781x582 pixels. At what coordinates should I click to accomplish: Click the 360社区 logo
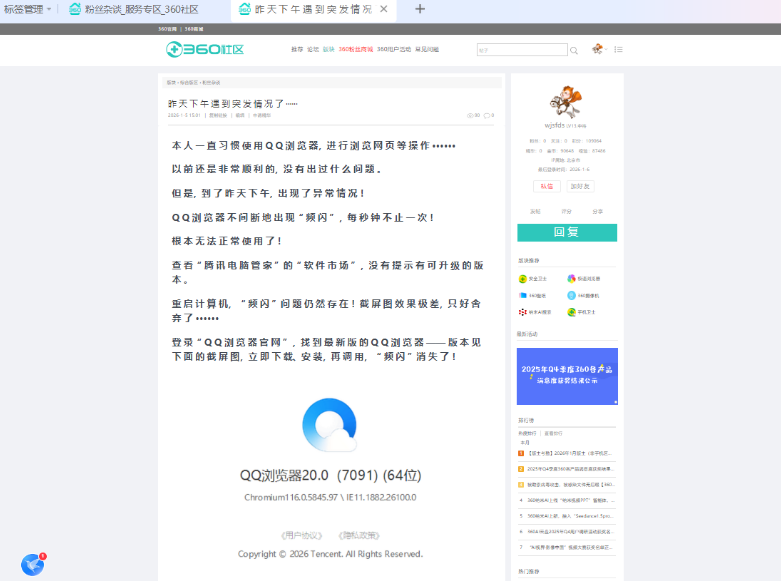(205, 49)
